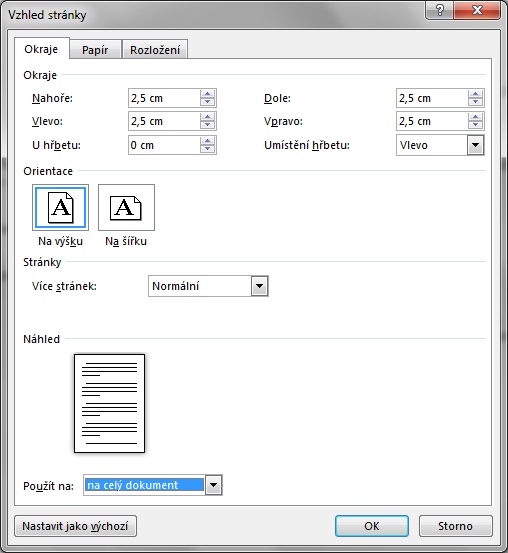Open the Použít na dropdown arrow
This screenshot has width=508, height=553.
pos(213,485)
